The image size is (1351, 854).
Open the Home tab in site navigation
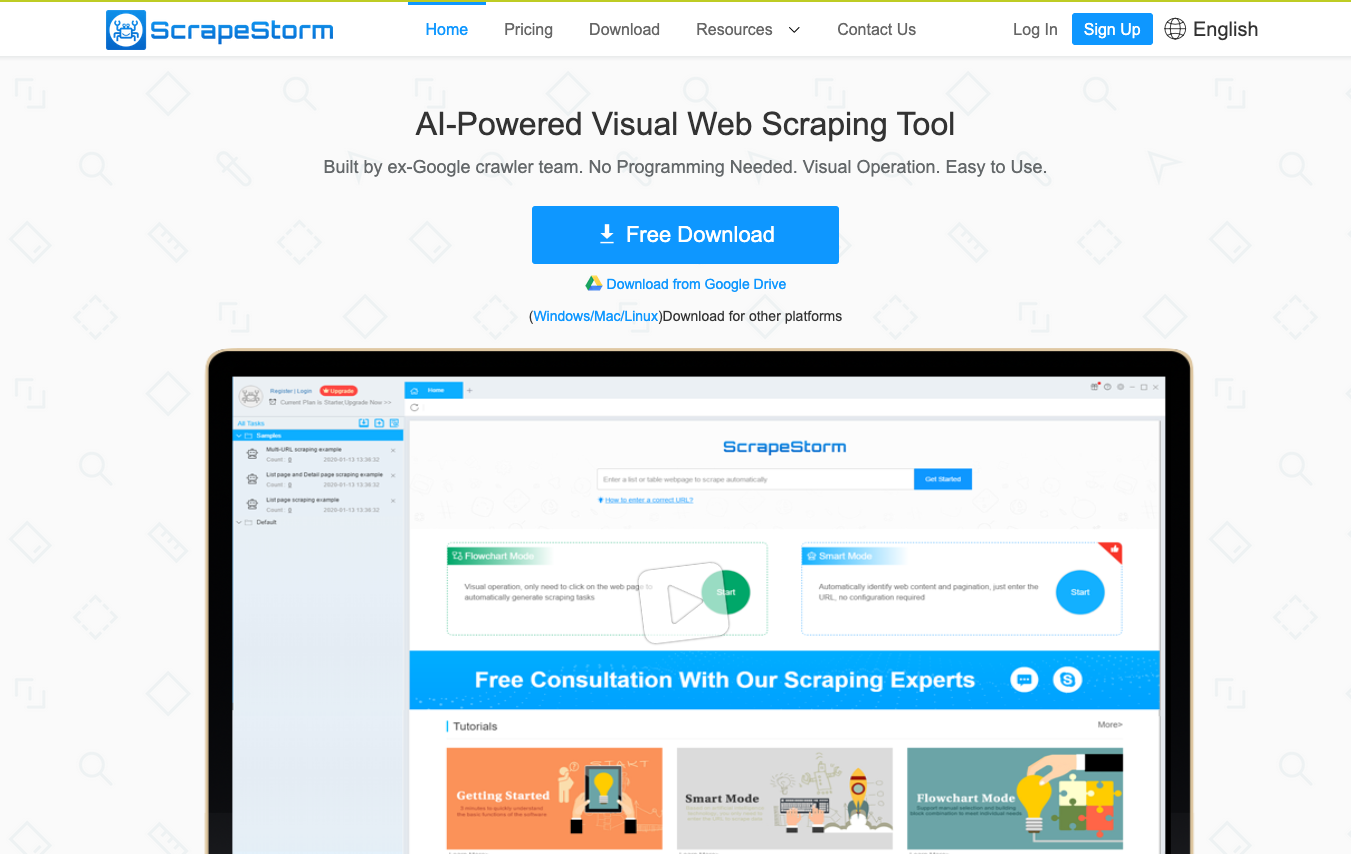(446, 30)
